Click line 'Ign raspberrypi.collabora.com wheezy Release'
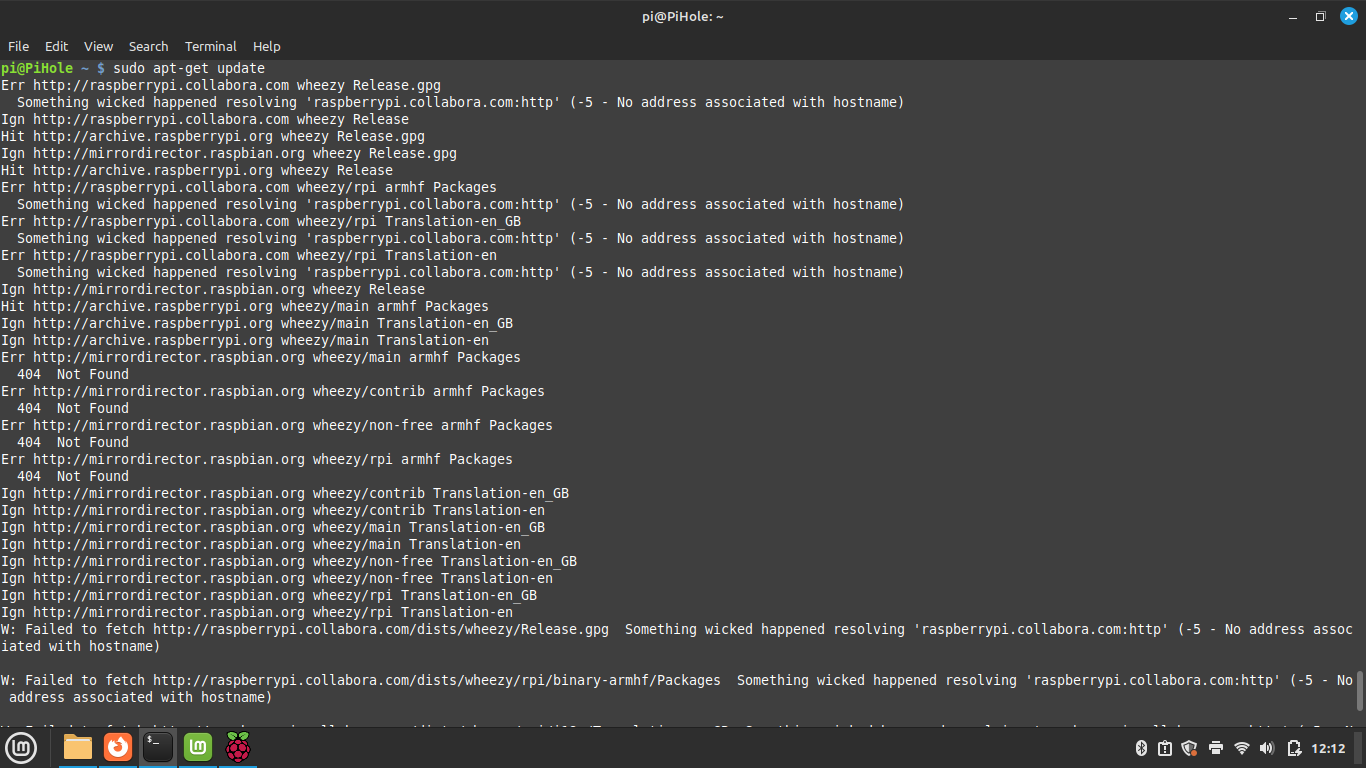Viewport: 1366px width, 768px height. coord(205,119)
